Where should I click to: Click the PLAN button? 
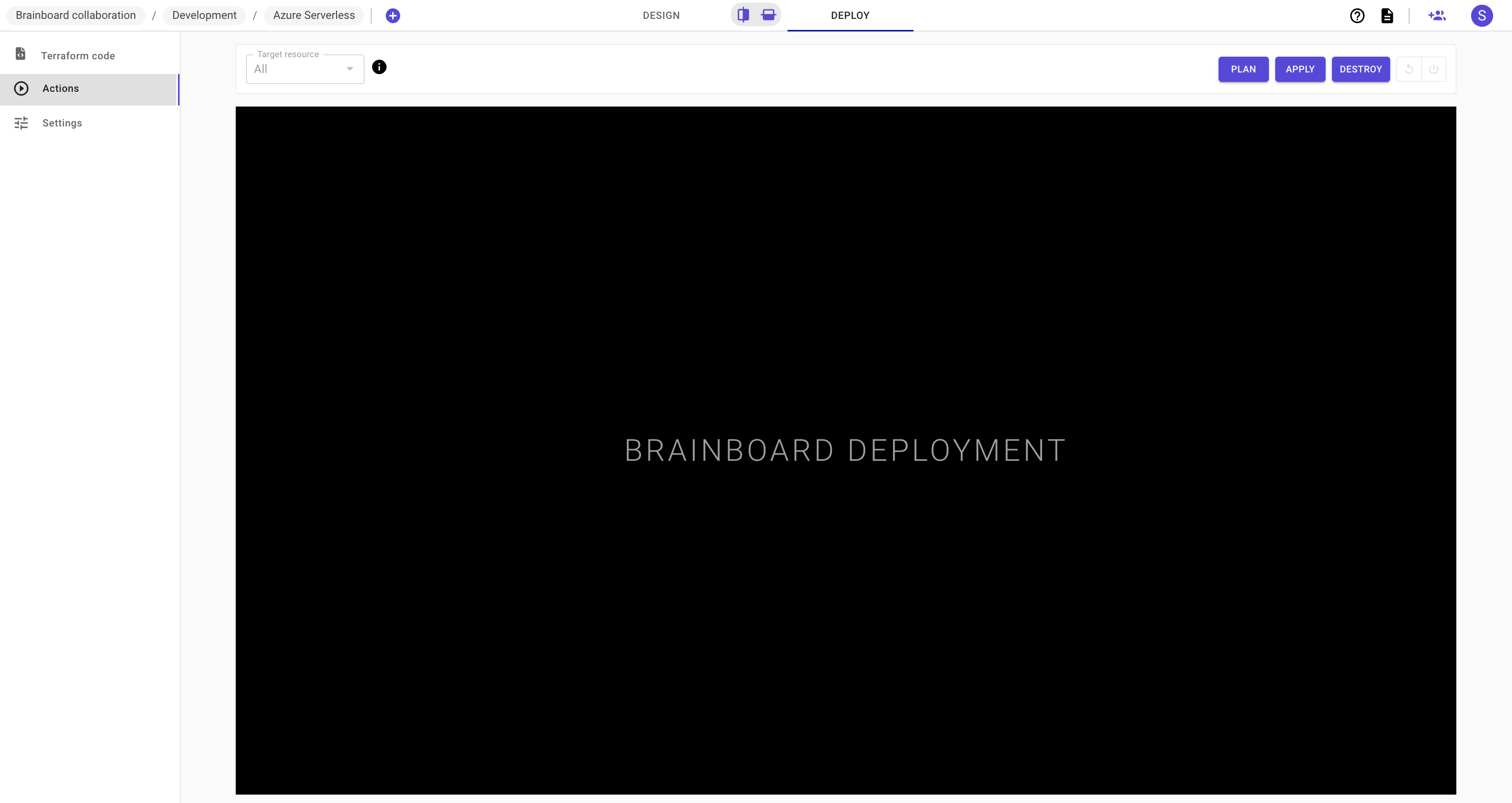(1243, 69)
